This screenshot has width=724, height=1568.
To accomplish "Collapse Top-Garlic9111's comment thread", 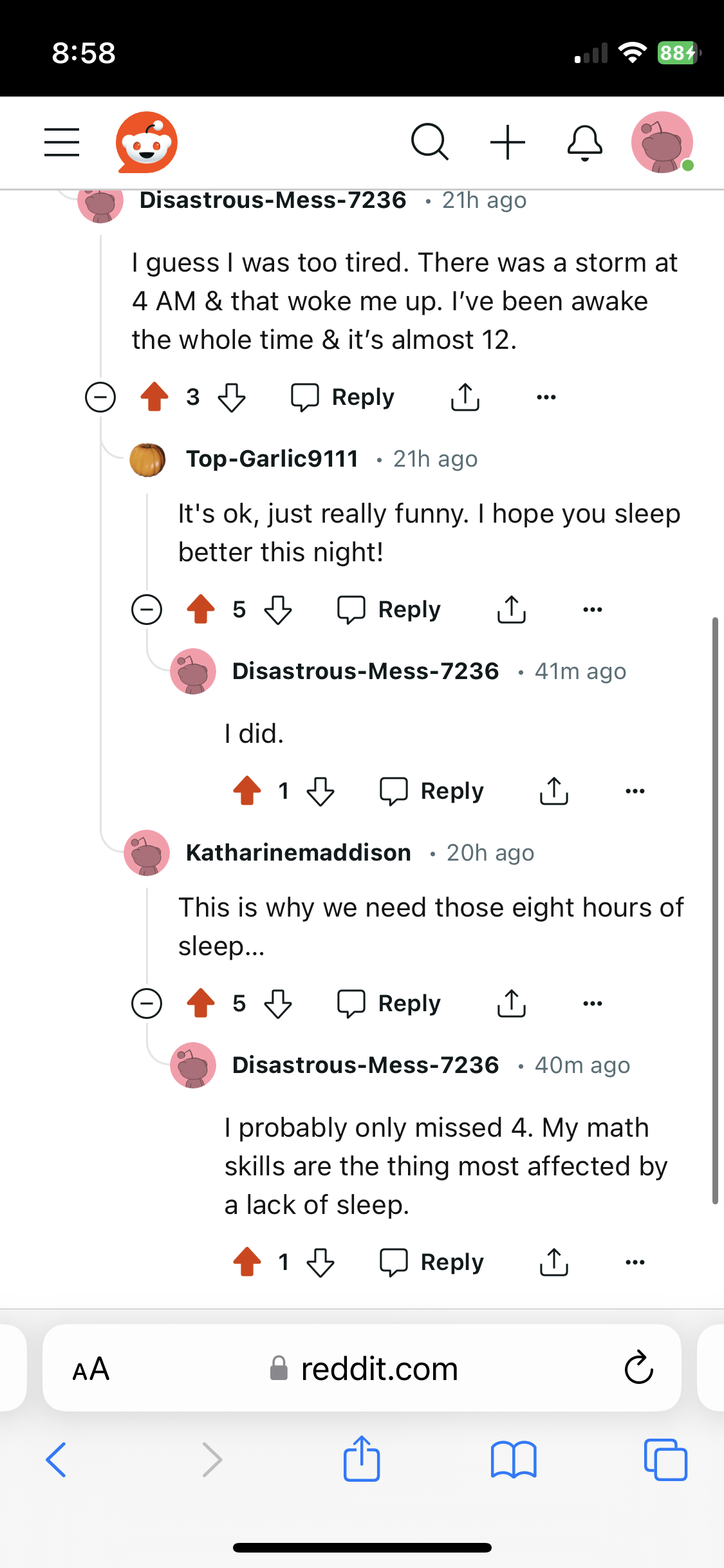I will 147,609.
